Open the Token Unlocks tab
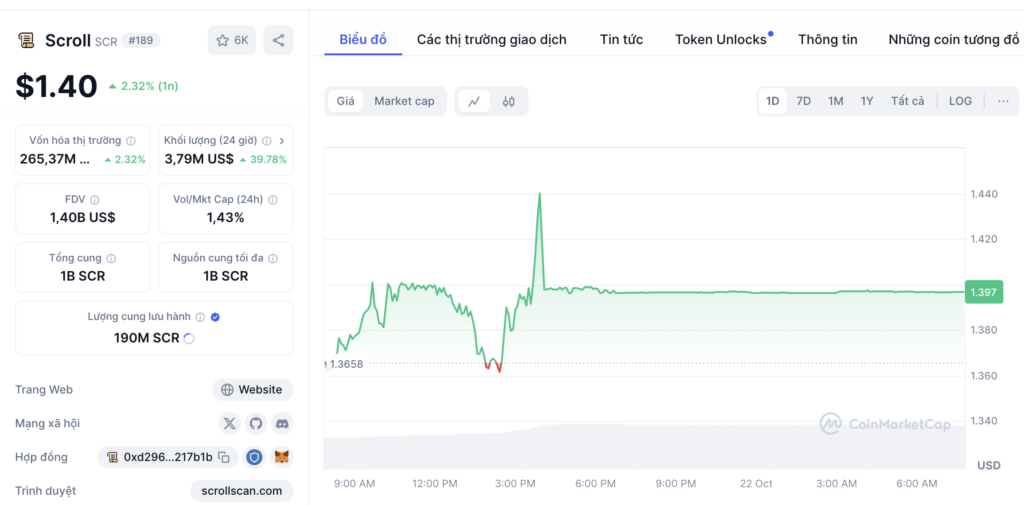1024x505 pixels. [x=721, y=40]
